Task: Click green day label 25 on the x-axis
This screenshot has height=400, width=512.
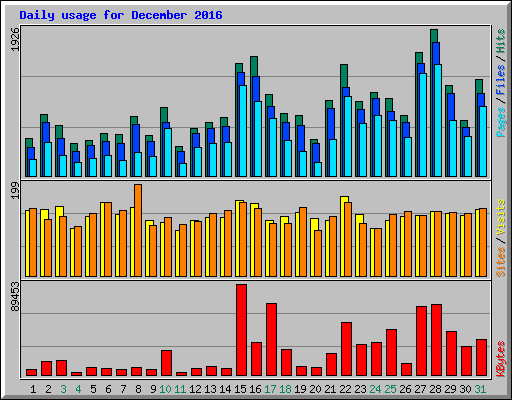Action: point(390,389)
